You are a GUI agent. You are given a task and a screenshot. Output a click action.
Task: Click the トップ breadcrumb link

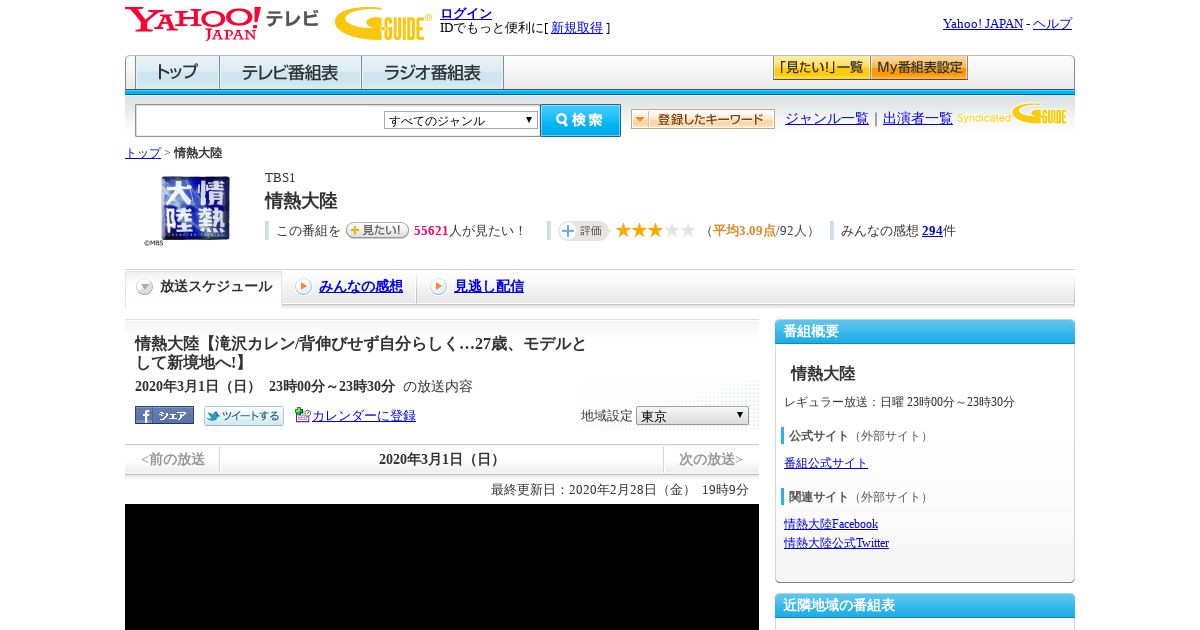pyautogui.click(x=143, y=153)
